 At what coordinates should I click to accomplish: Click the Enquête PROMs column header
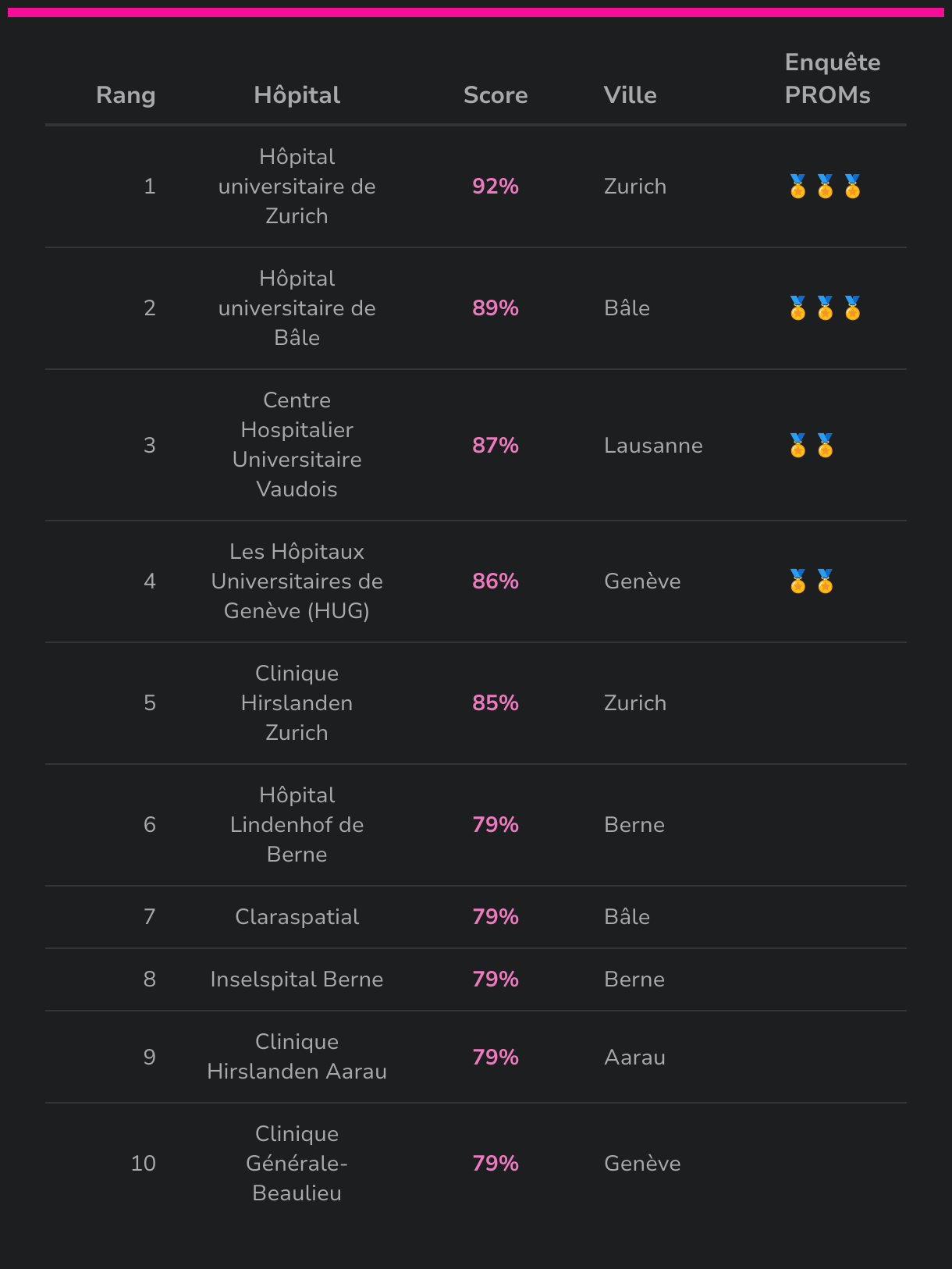click(x=832, y=79)
